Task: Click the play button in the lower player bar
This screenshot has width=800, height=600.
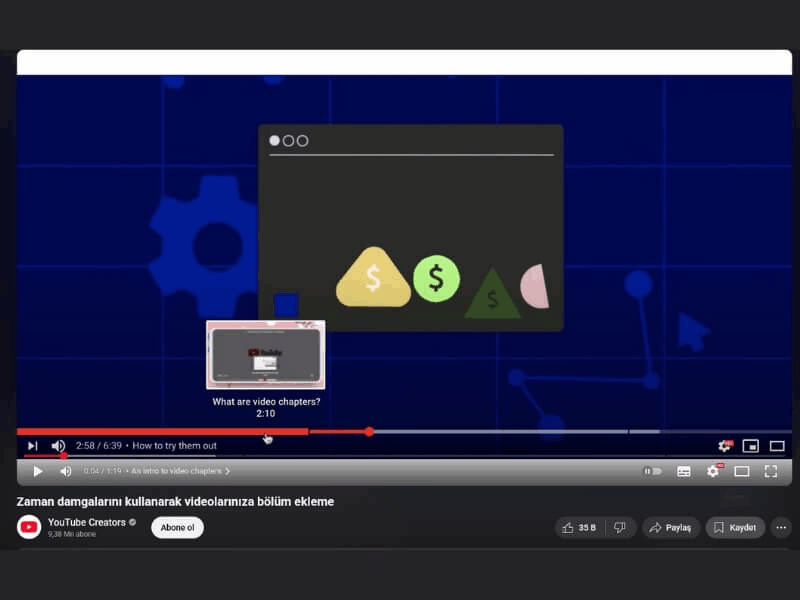Action: [x=38, y=471]
